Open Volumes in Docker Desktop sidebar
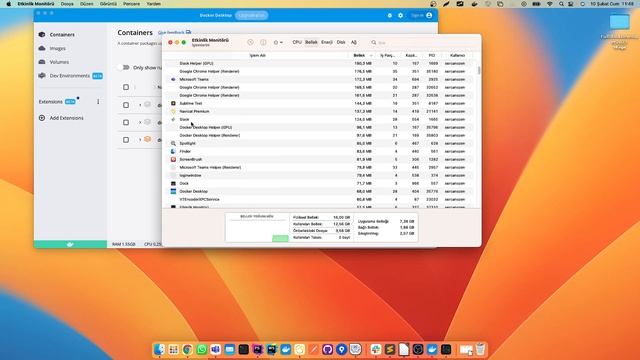Screen dimensions: 640x360 point(59,62)
